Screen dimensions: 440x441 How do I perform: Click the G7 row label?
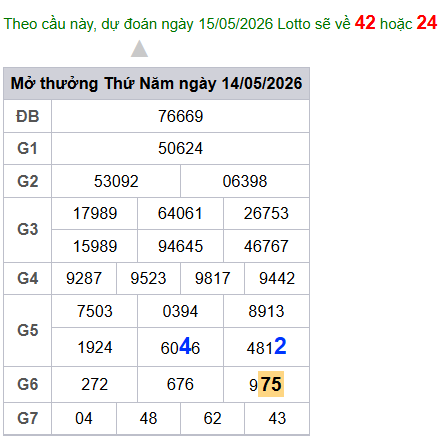pyautogui.click(x=28, y=418)
